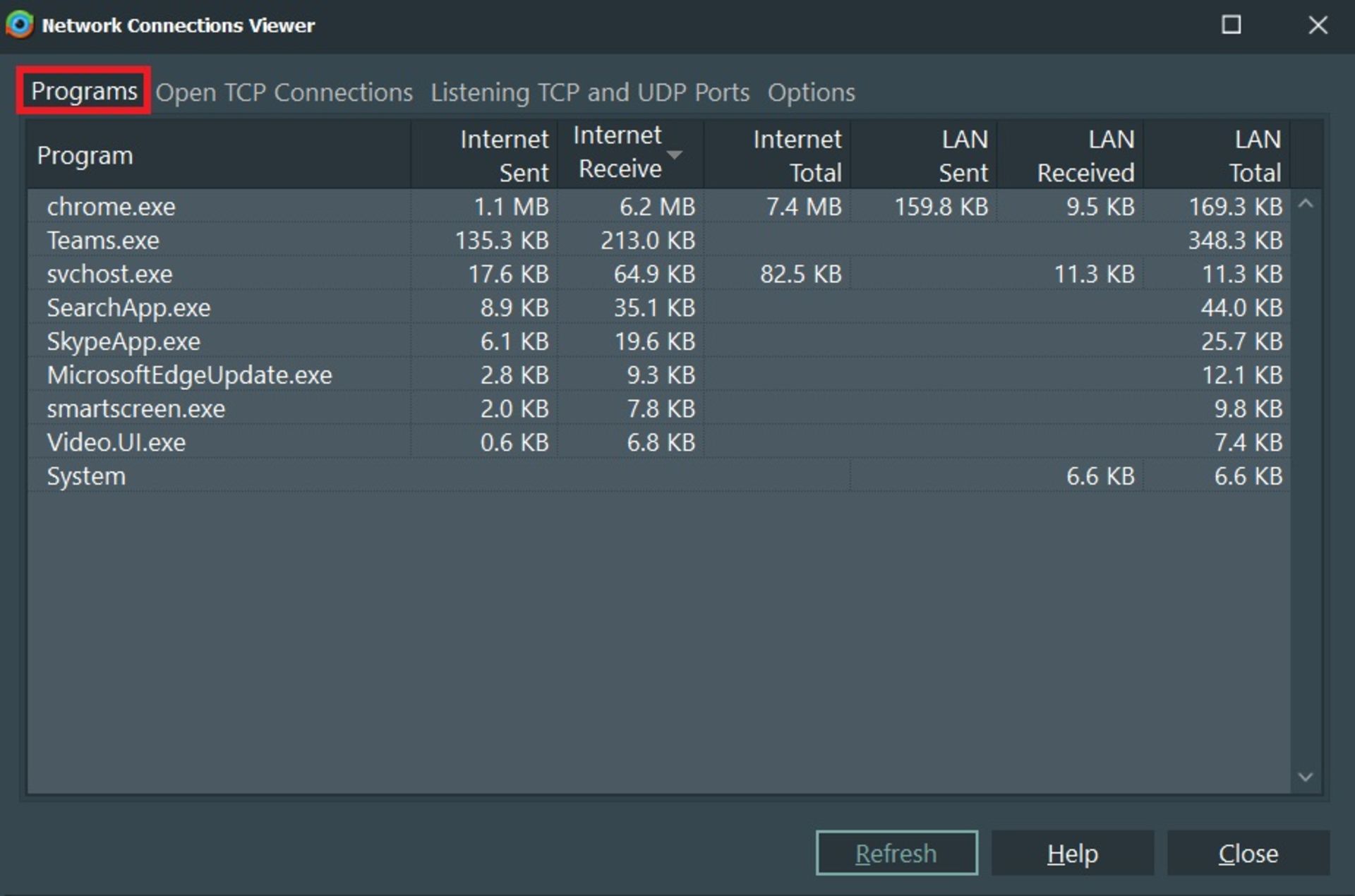The width and height of the screenshot is (1355, 896).
Task: Click SearchApp.exe value 35.1 KB
Action: 654,308
